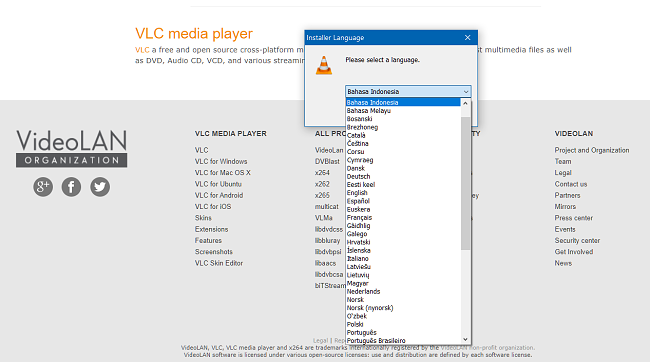This screenshot has width=650, height=362.
Task: Open the Extensions footer link
Action: [x=211, y=229]
